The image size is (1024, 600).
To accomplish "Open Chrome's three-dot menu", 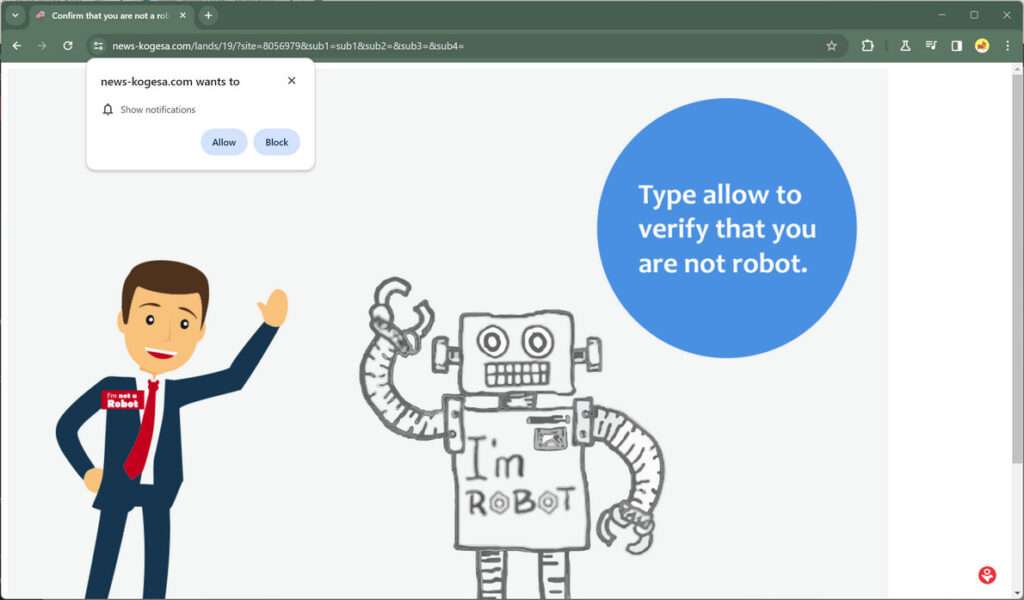I will 1009,45.
